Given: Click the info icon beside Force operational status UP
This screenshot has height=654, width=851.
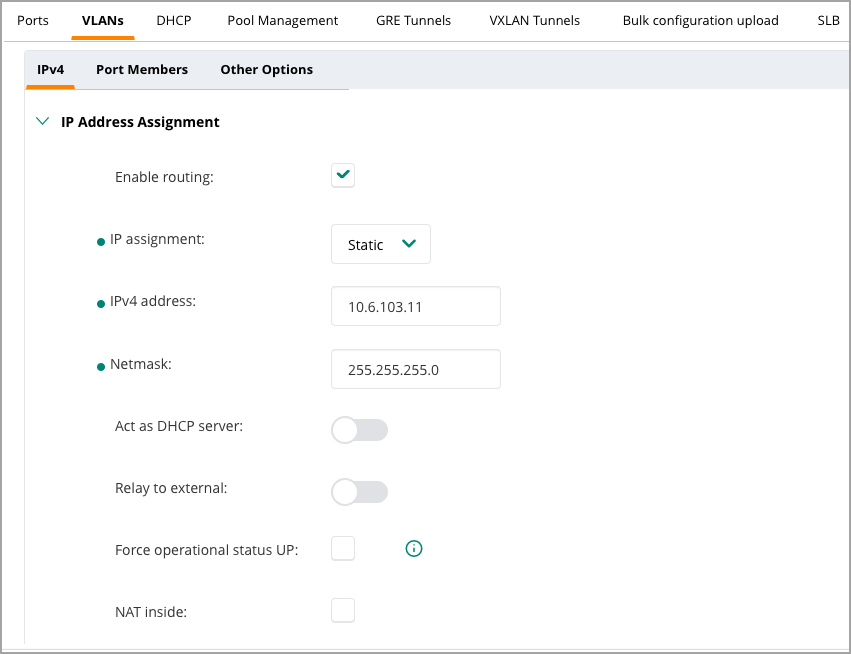Looking at the screenshot, I should pyautogui.click(x=414, y=549).
